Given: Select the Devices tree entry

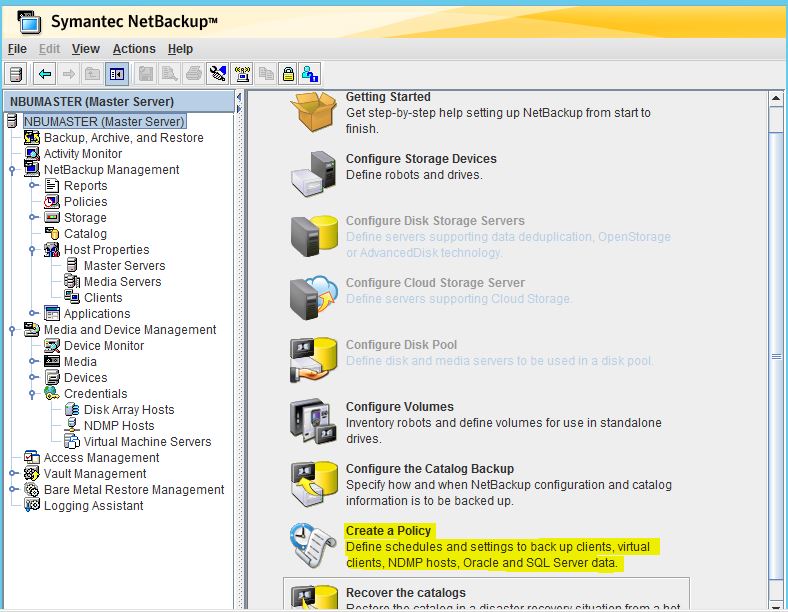Looking at the screenshot, I should click(85, 377).
